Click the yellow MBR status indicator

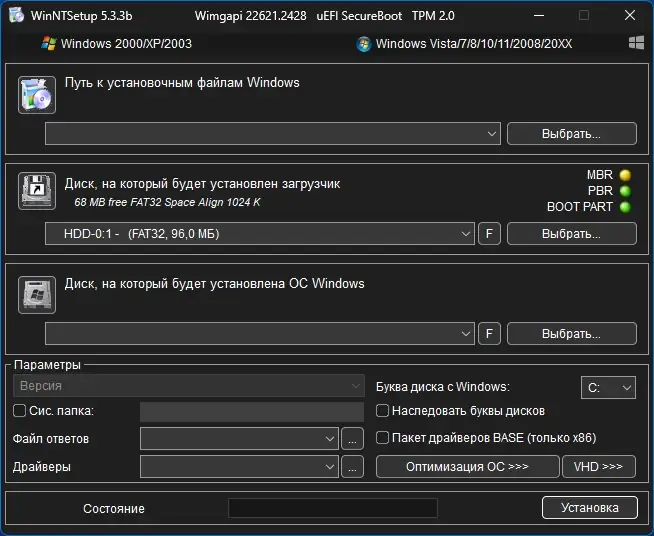pos(625,175)
